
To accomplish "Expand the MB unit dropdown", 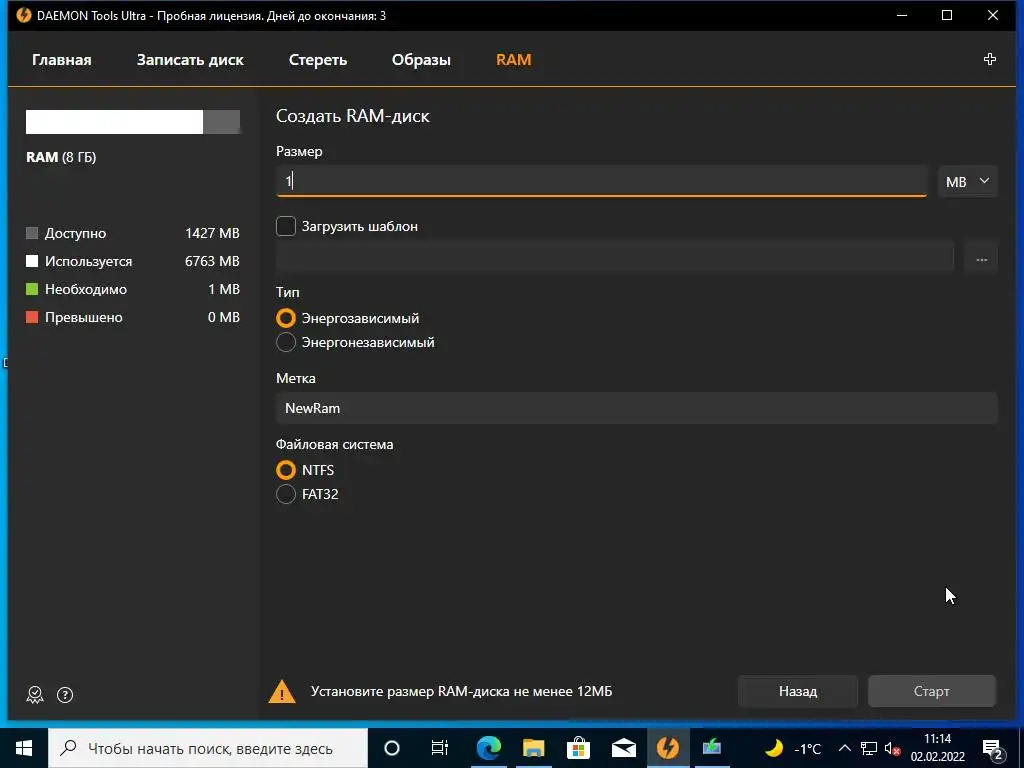I will click(968, 182).
